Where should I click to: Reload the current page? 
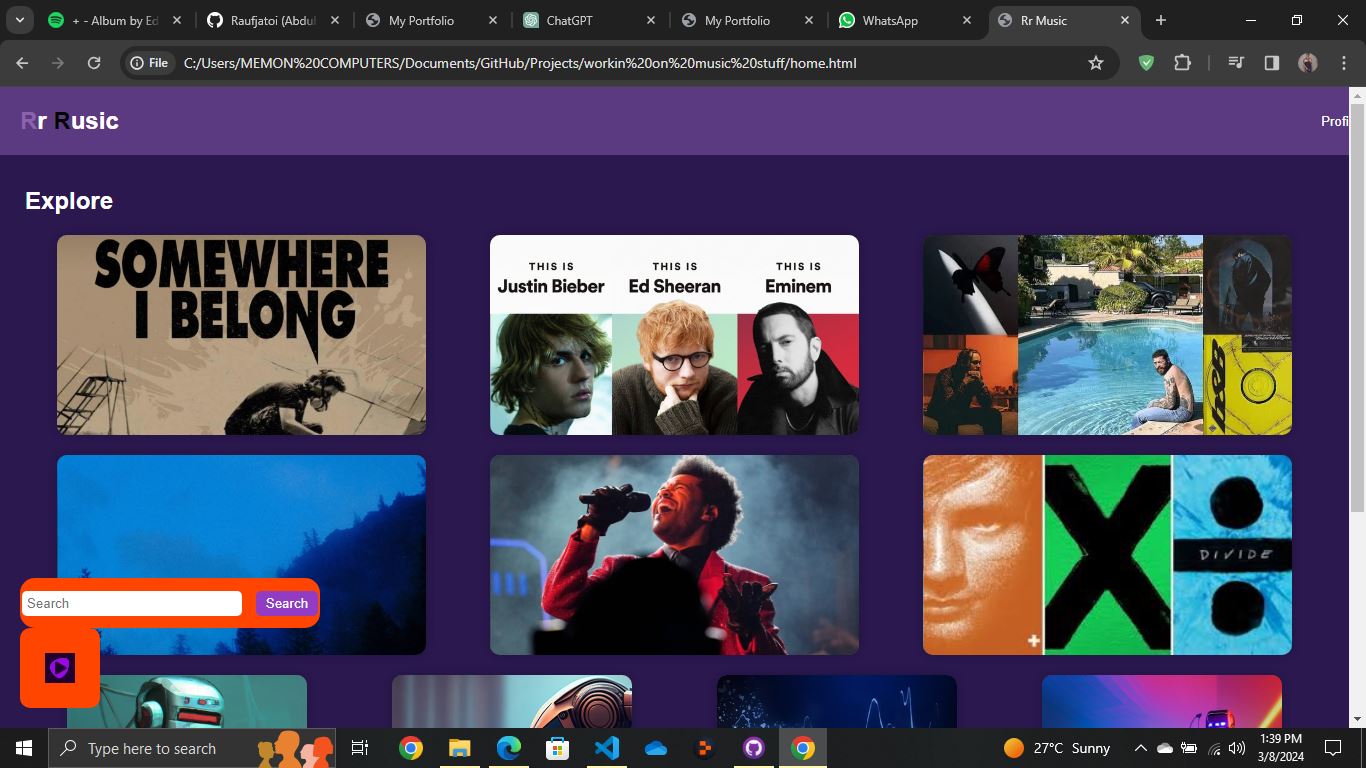(94, 63)
